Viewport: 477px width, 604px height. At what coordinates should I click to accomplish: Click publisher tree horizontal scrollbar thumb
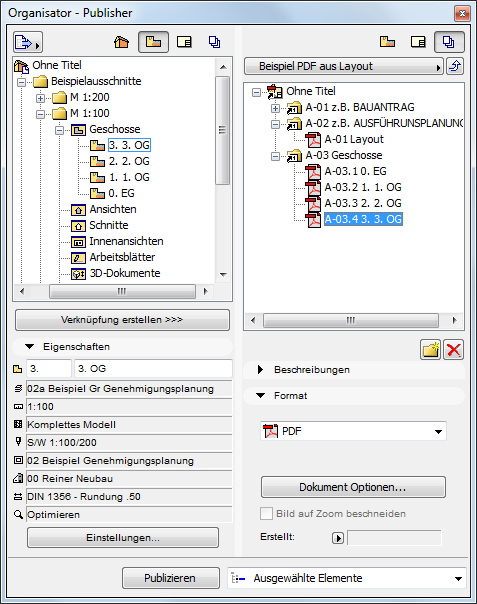(x=351, y=320)
